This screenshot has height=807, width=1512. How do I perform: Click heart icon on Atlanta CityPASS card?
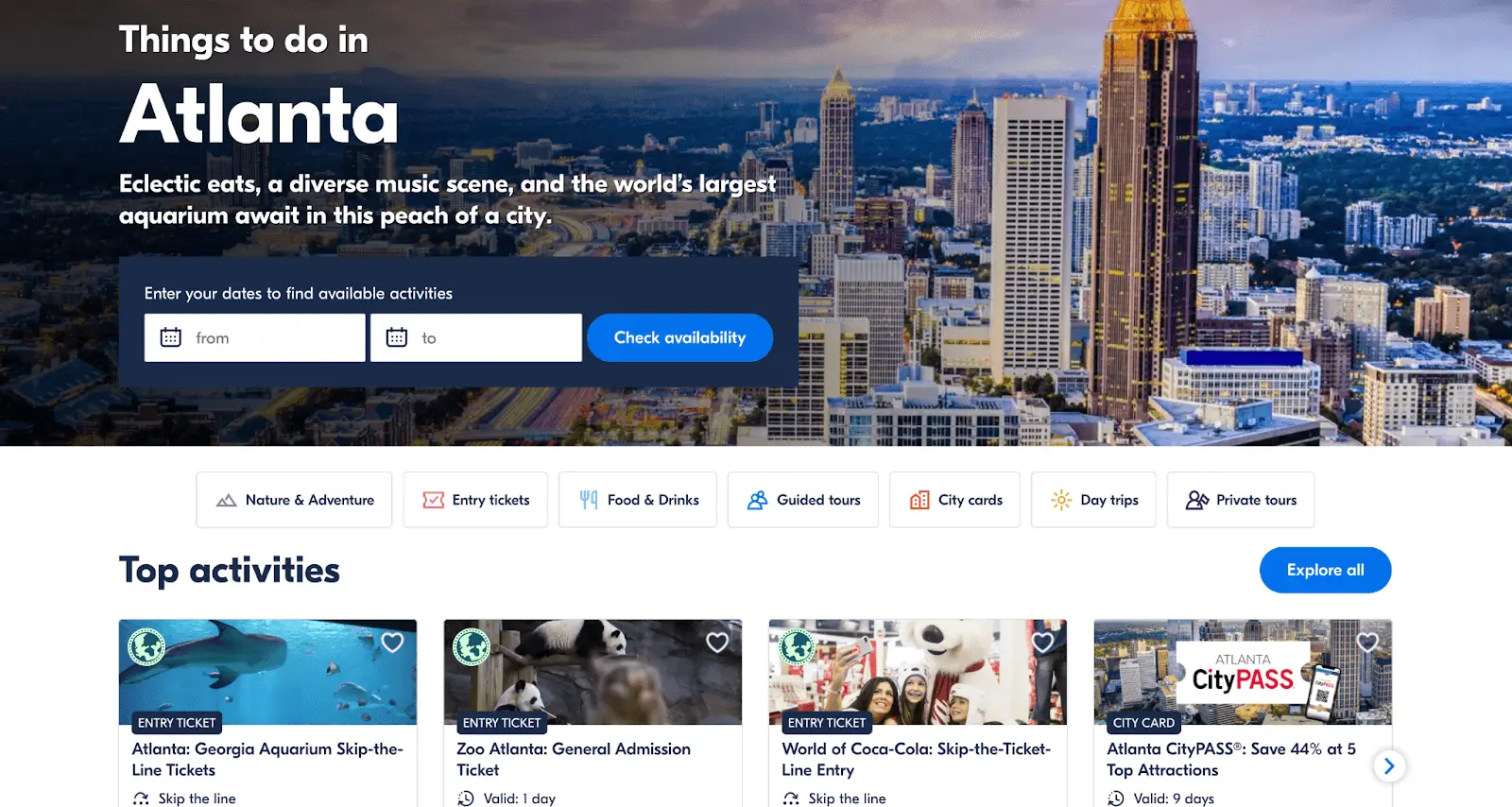click(x=1367, y=643)
